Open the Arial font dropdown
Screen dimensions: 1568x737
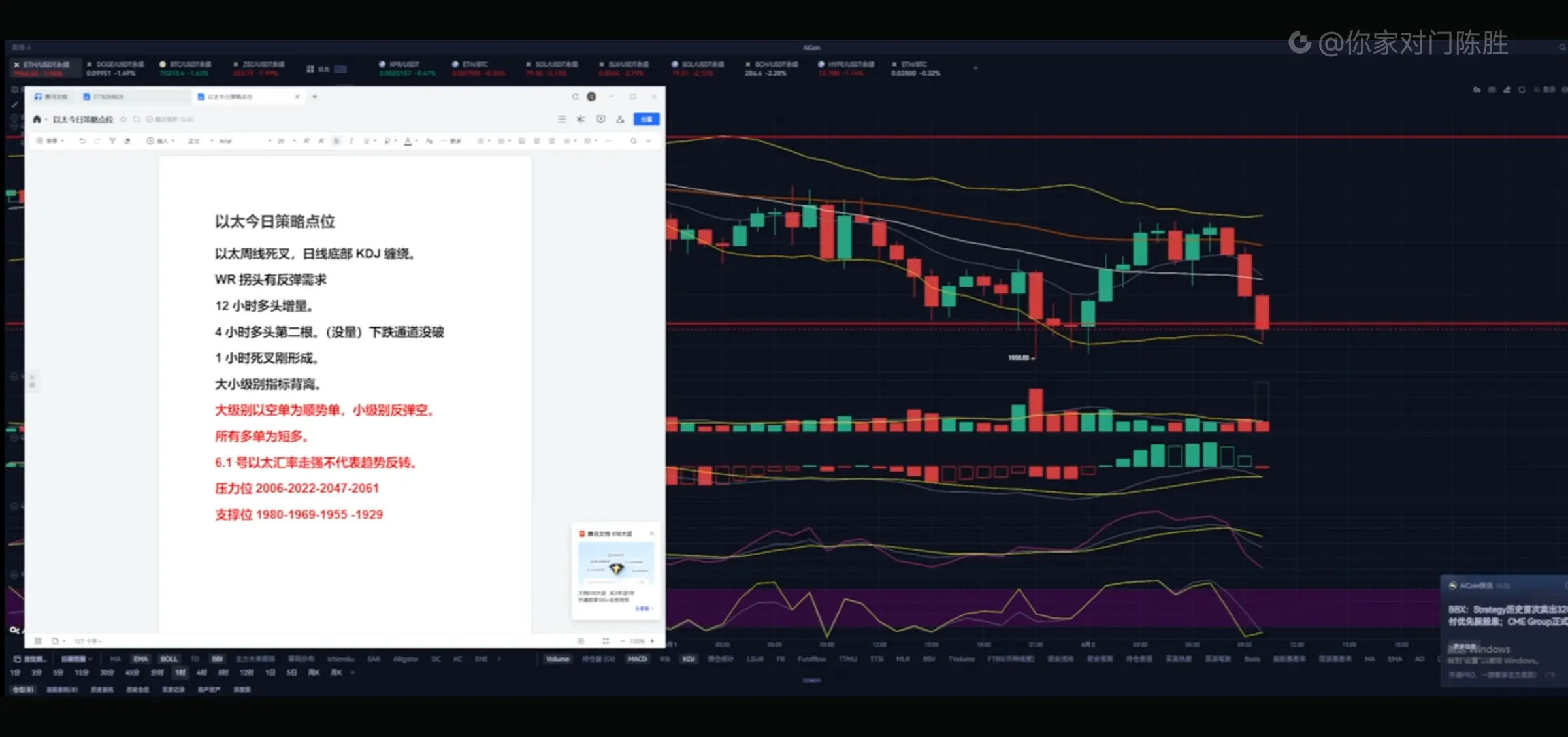244,140
